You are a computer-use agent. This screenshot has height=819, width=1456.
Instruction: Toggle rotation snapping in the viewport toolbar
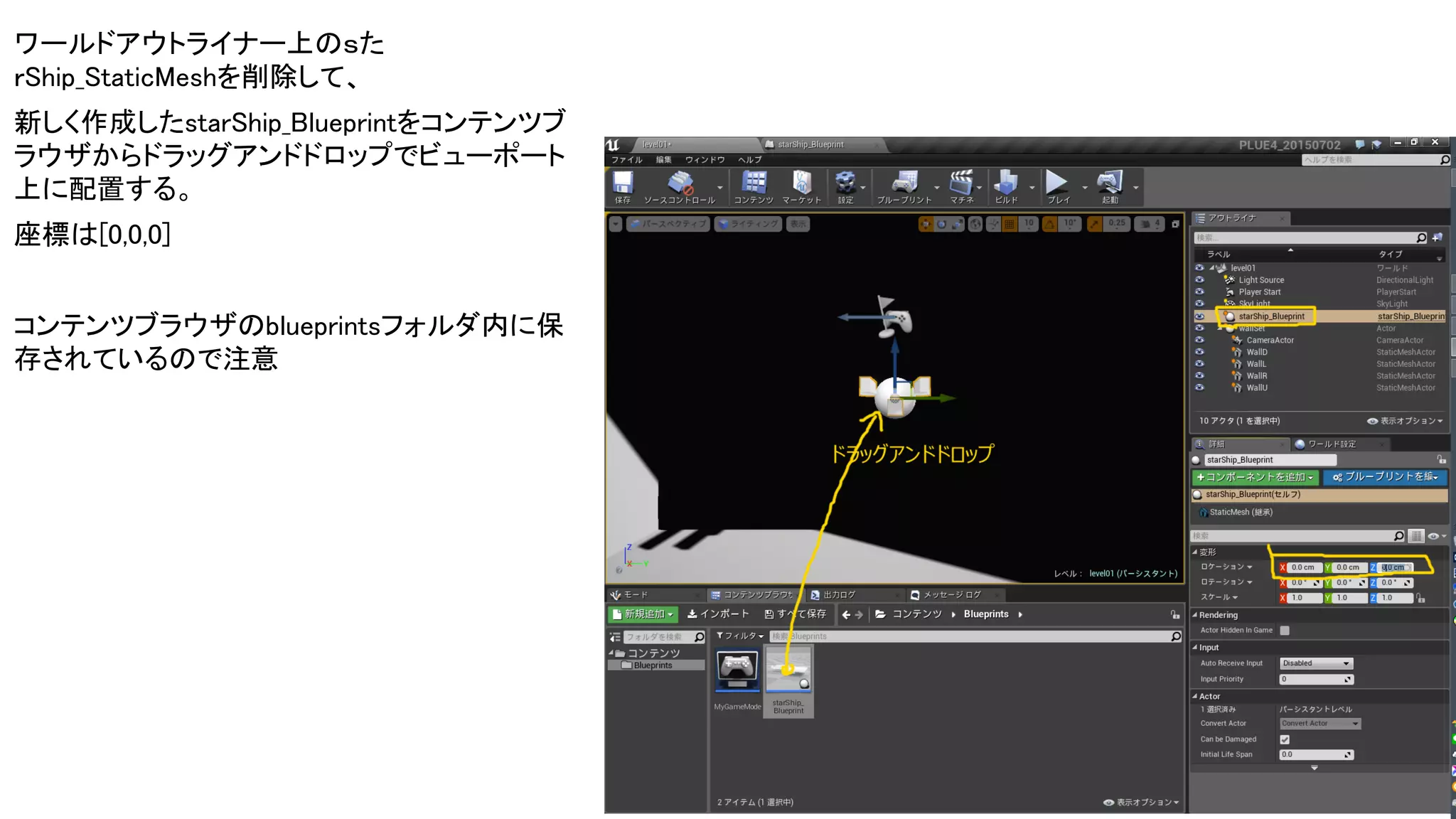coord(1049,224)
